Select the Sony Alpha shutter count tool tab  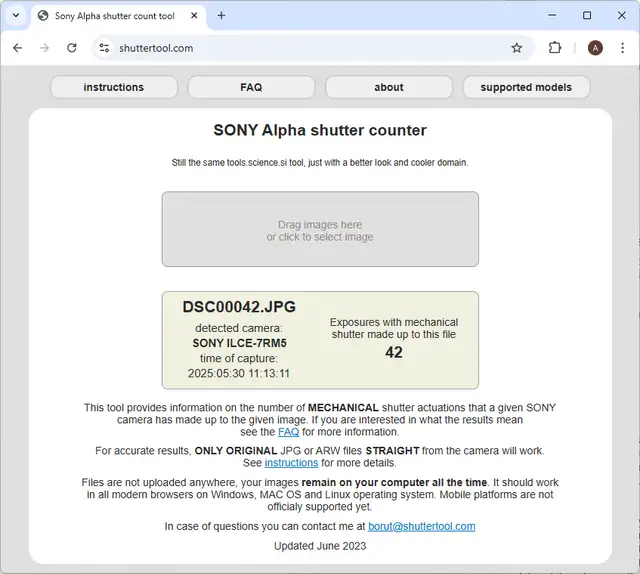tap(118, 16)
